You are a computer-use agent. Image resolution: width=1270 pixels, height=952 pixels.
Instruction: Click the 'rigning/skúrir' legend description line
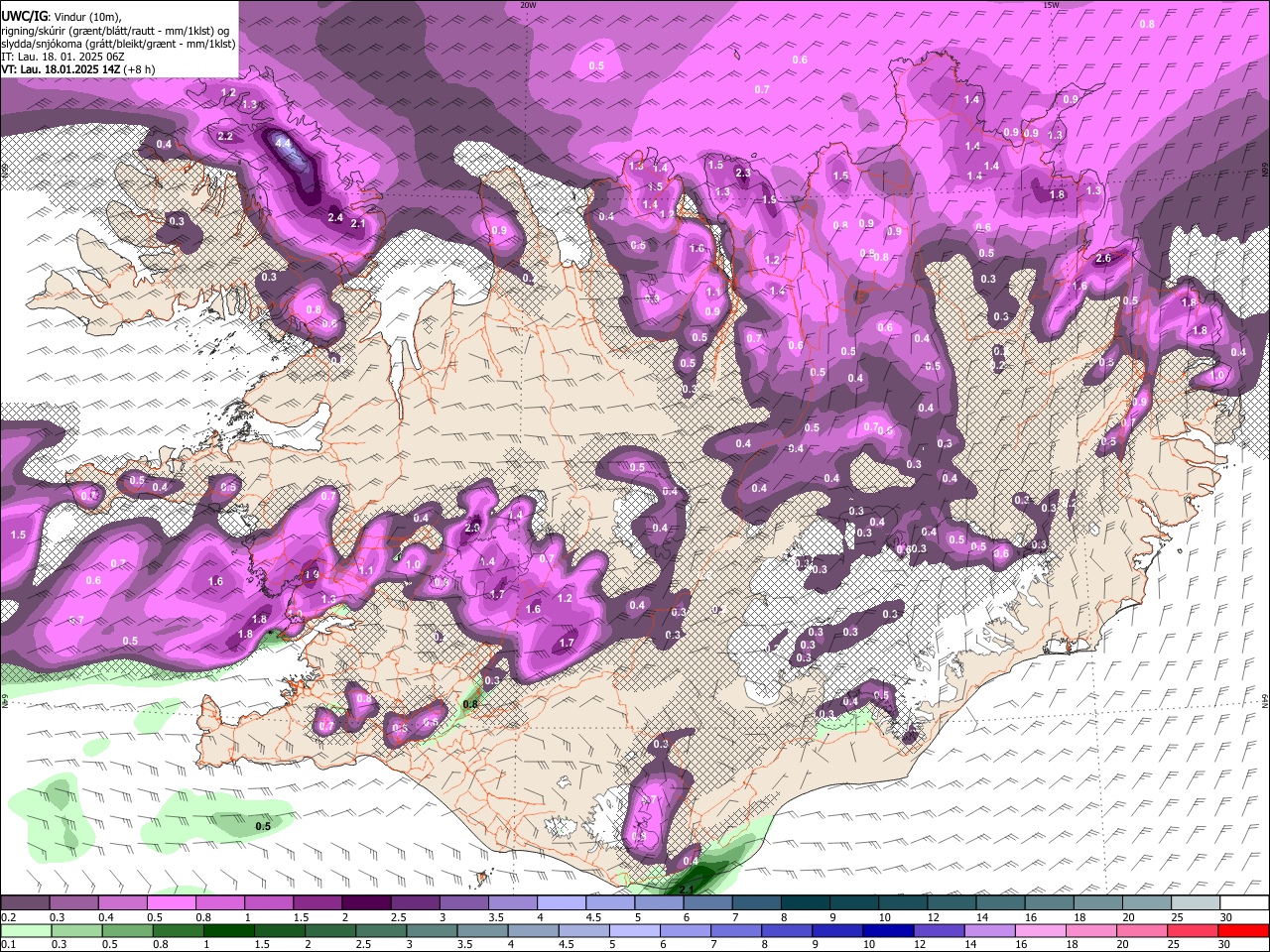tap(115, 31)
